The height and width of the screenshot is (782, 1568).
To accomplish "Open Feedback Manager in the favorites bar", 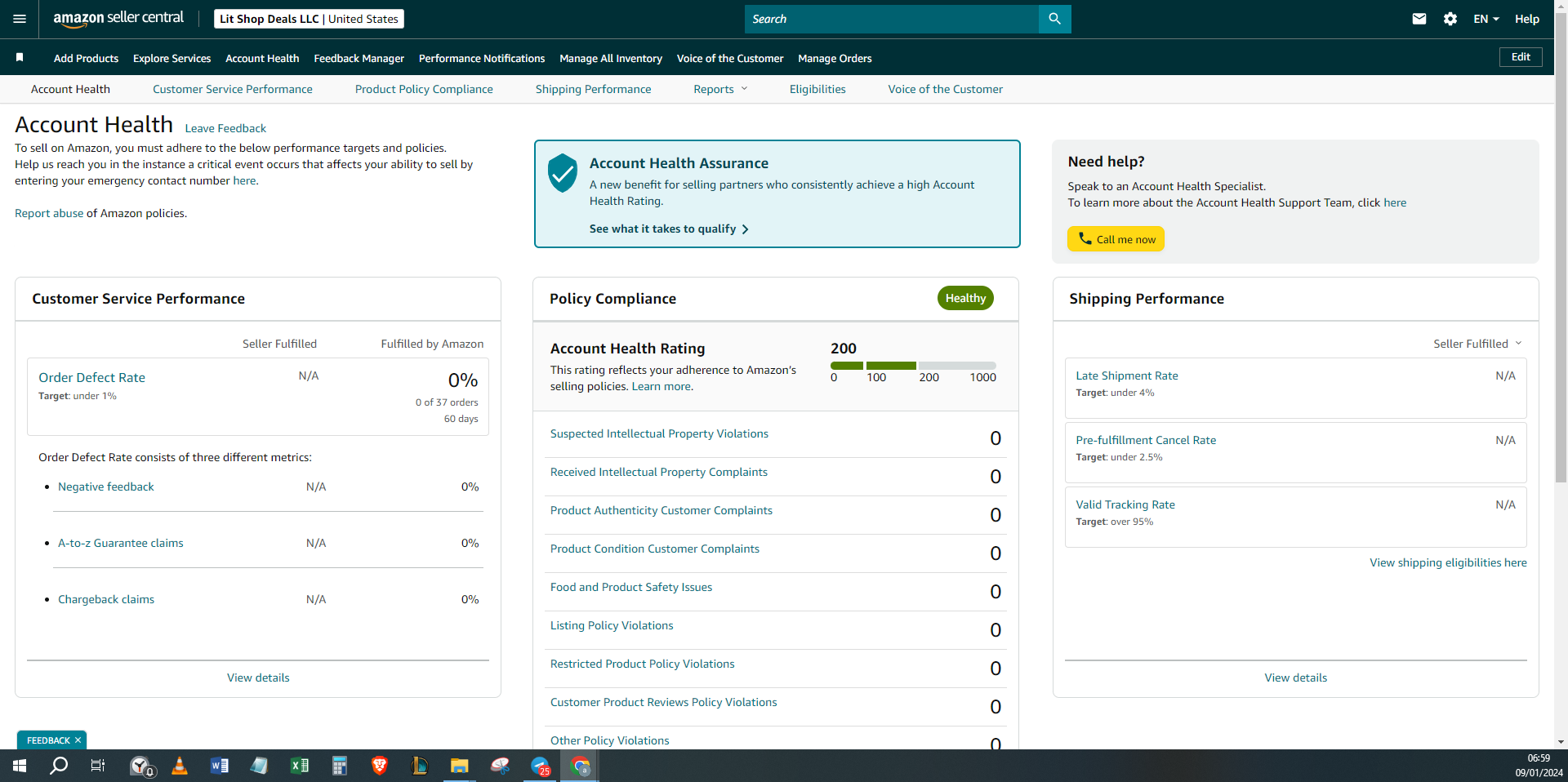I will 359,58.
